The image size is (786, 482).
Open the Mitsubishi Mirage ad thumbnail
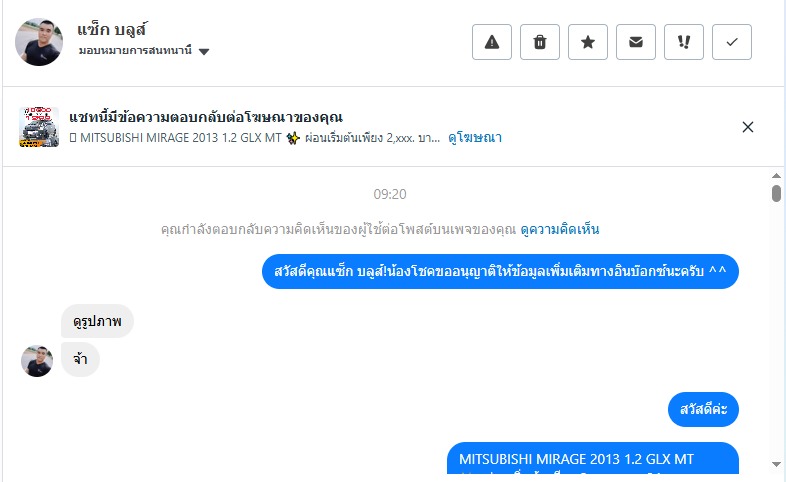coord(39,127)
